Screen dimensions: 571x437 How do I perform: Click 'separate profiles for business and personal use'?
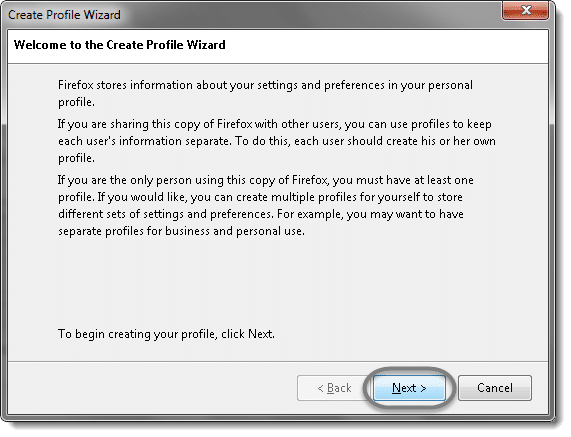(x=181, y=231)
